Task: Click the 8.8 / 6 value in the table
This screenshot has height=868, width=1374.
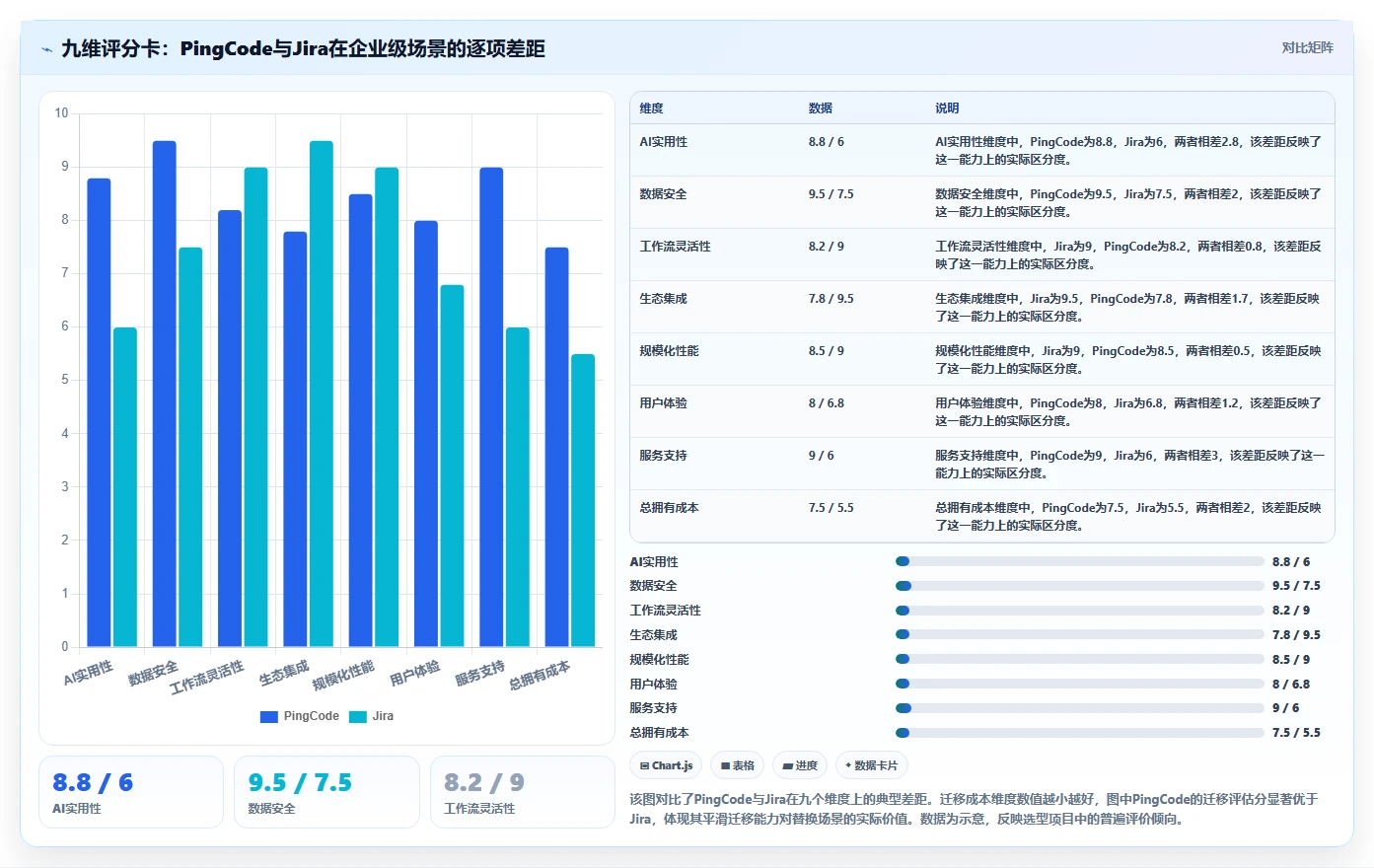Action: pos(827,142)
